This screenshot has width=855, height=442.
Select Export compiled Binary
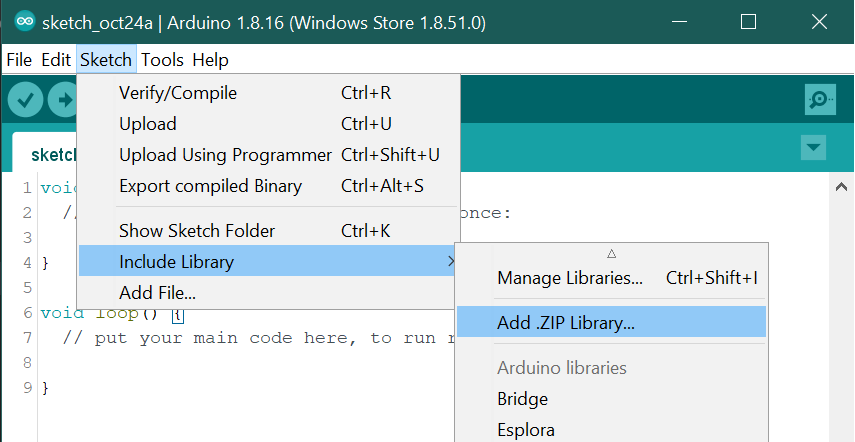268,186
